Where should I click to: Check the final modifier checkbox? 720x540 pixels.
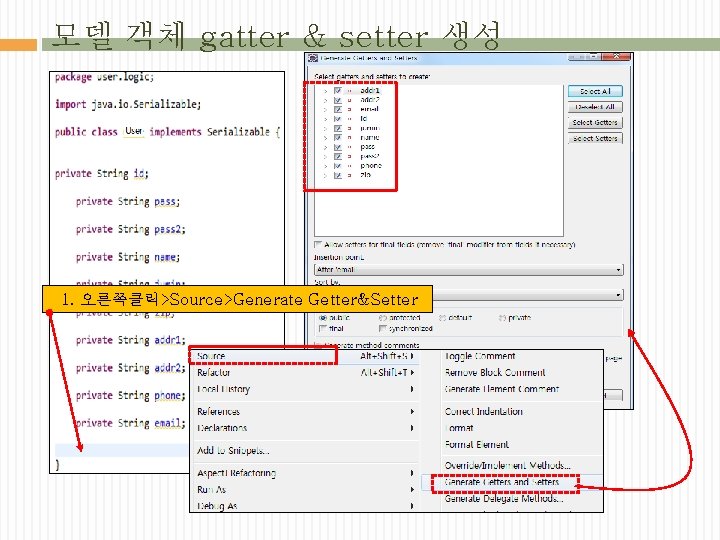[x=323, y=328]
